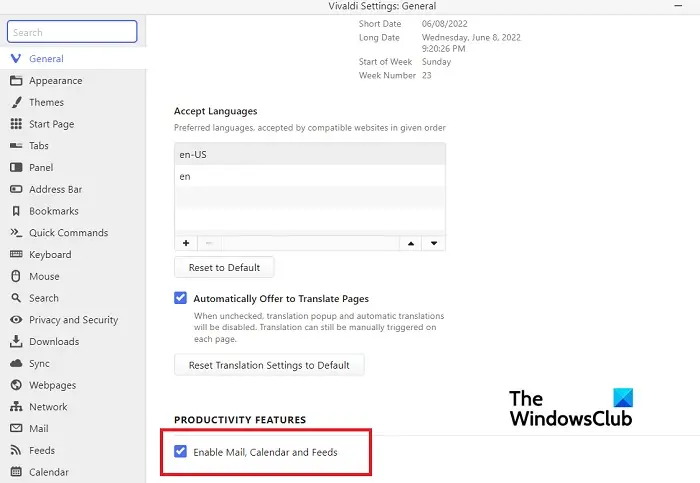Screen dimensions: 700x483
Task: Click the Search magnifier icon in sidebar
Action: [x=16, y=298]
